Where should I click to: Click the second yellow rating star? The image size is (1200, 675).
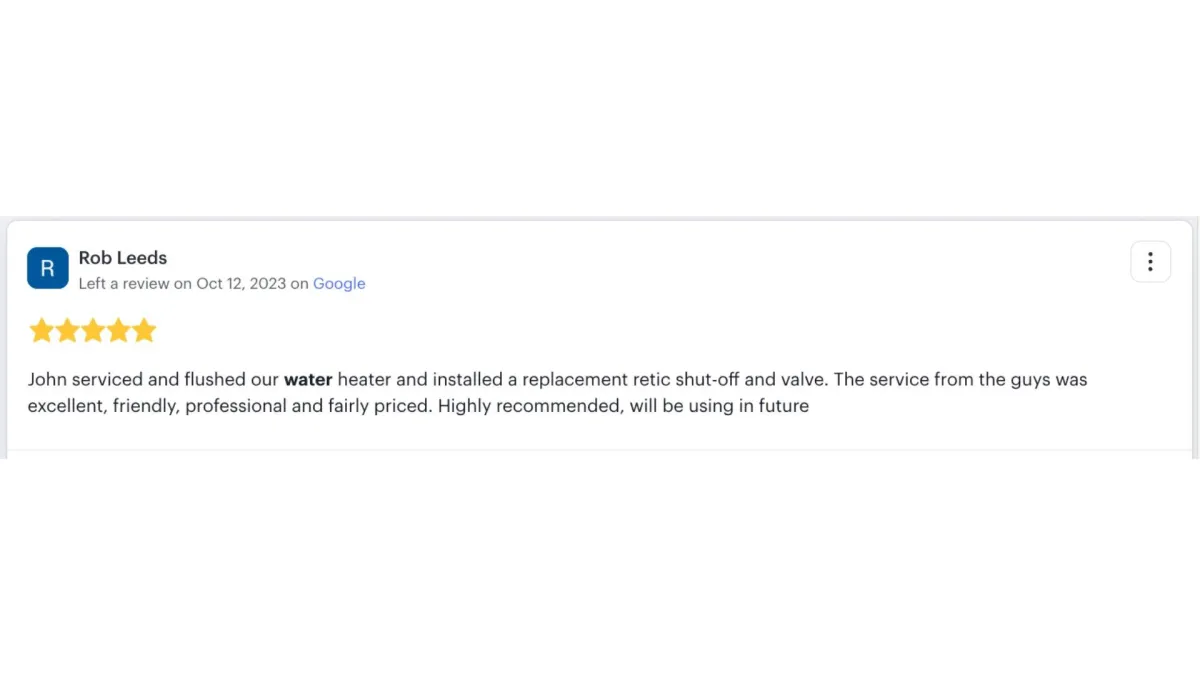pyautogui.click(x=67, y=331)
